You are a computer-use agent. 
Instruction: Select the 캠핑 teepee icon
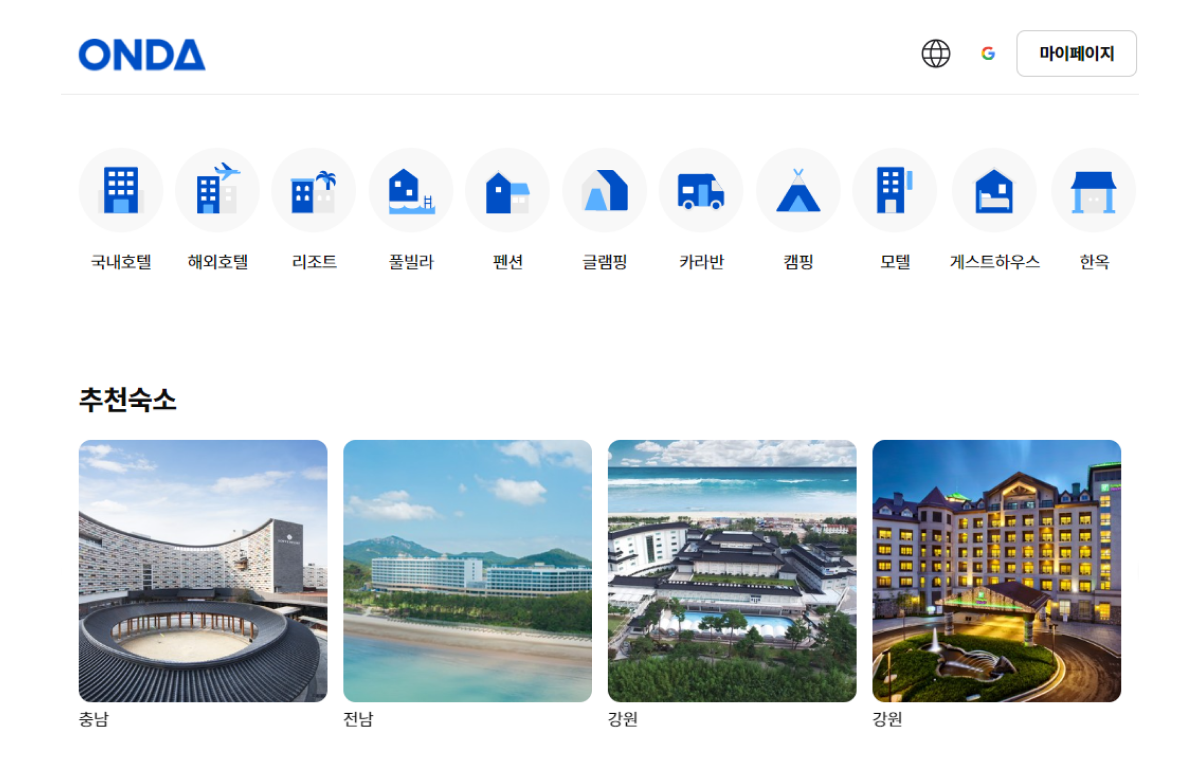798,190
